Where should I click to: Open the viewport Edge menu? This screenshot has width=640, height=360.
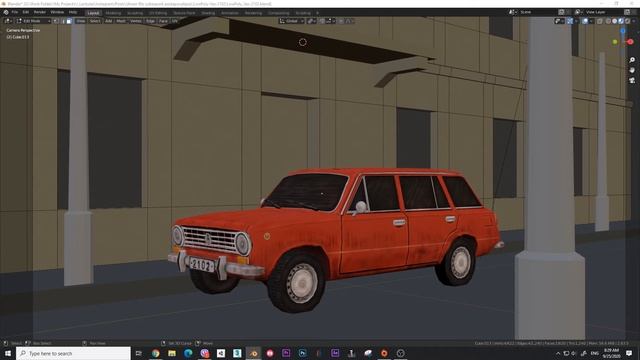pos(150,21)
